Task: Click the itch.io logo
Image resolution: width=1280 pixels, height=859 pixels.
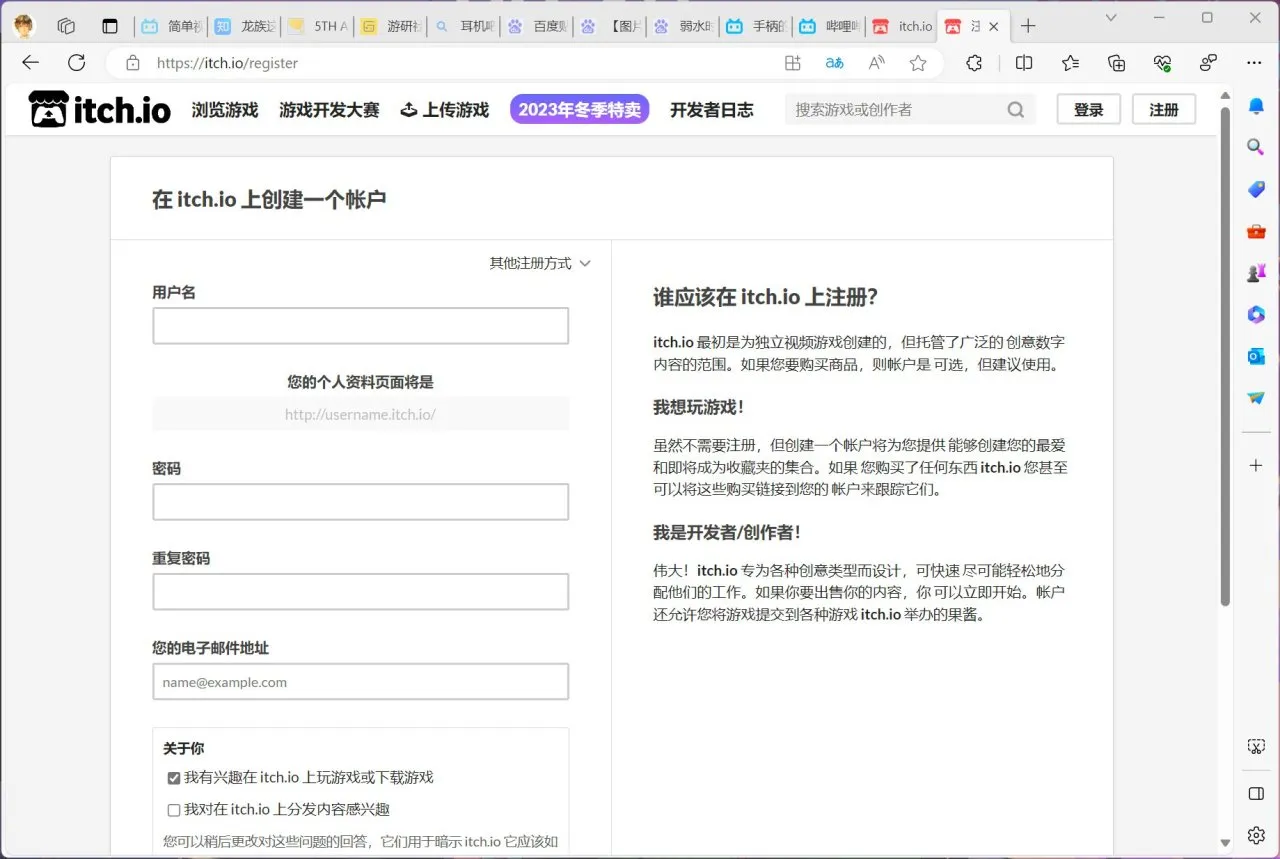Action: [x=99, y=109]
